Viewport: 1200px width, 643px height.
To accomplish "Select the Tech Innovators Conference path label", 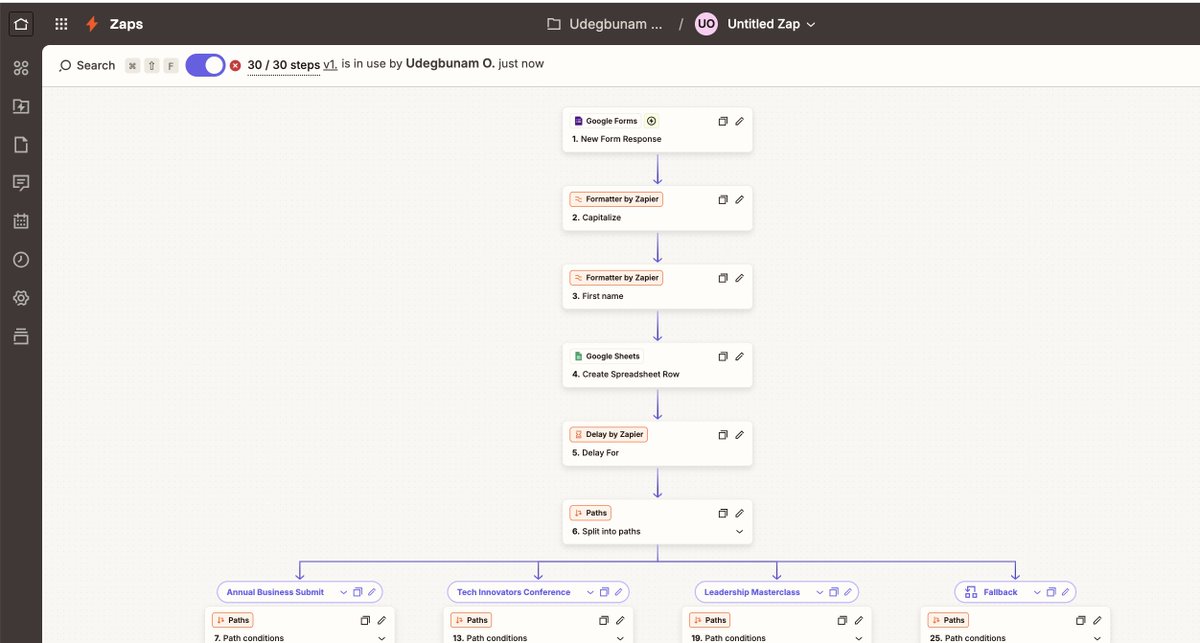I will point(514,592).
